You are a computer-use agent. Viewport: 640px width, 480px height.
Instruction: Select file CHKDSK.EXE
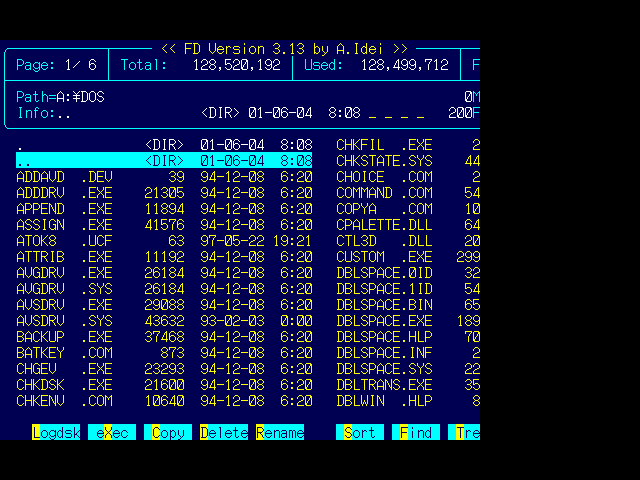[164, 384]
